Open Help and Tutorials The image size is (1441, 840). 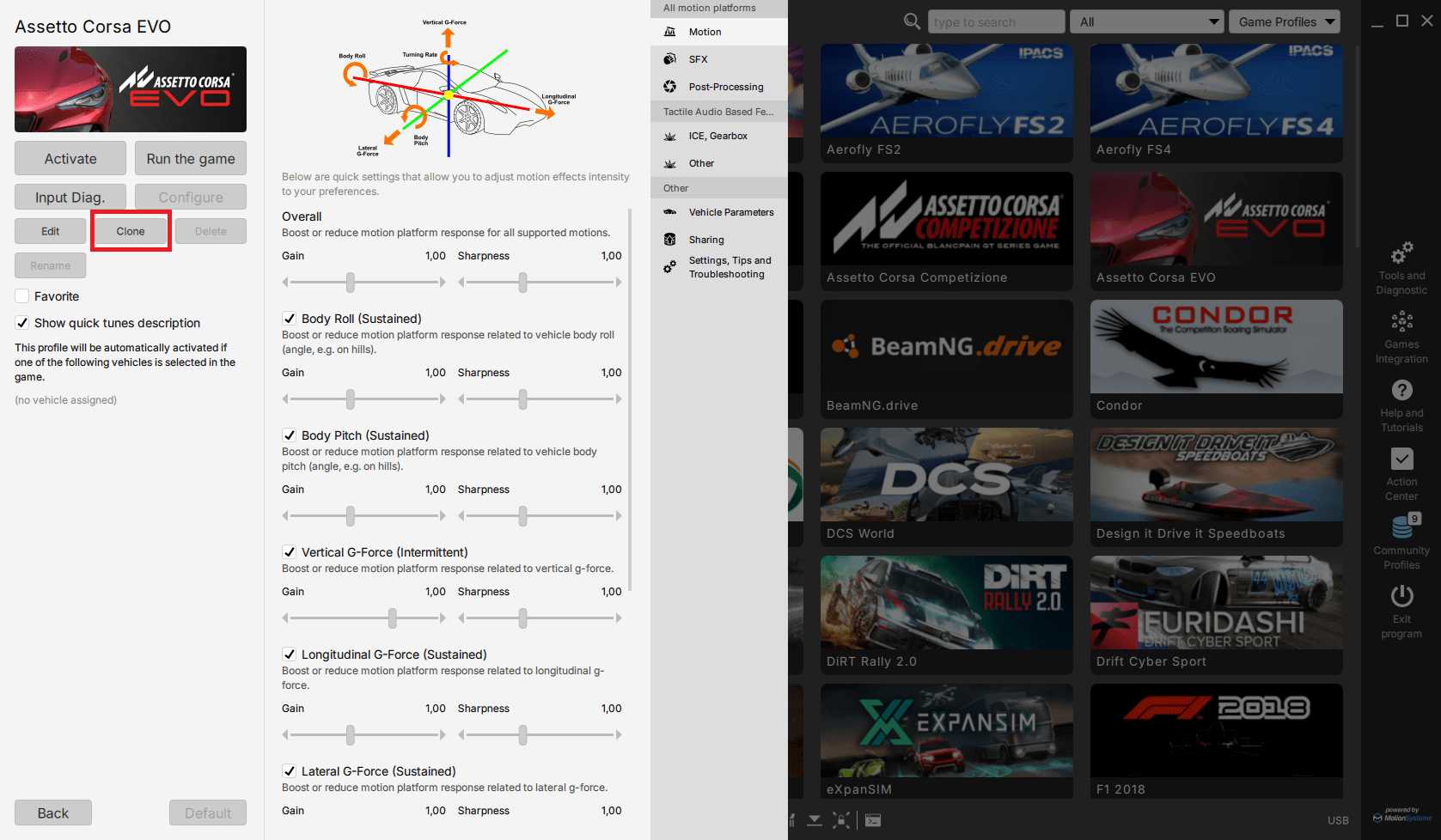pyautogui.click(x=1401, y=406)
